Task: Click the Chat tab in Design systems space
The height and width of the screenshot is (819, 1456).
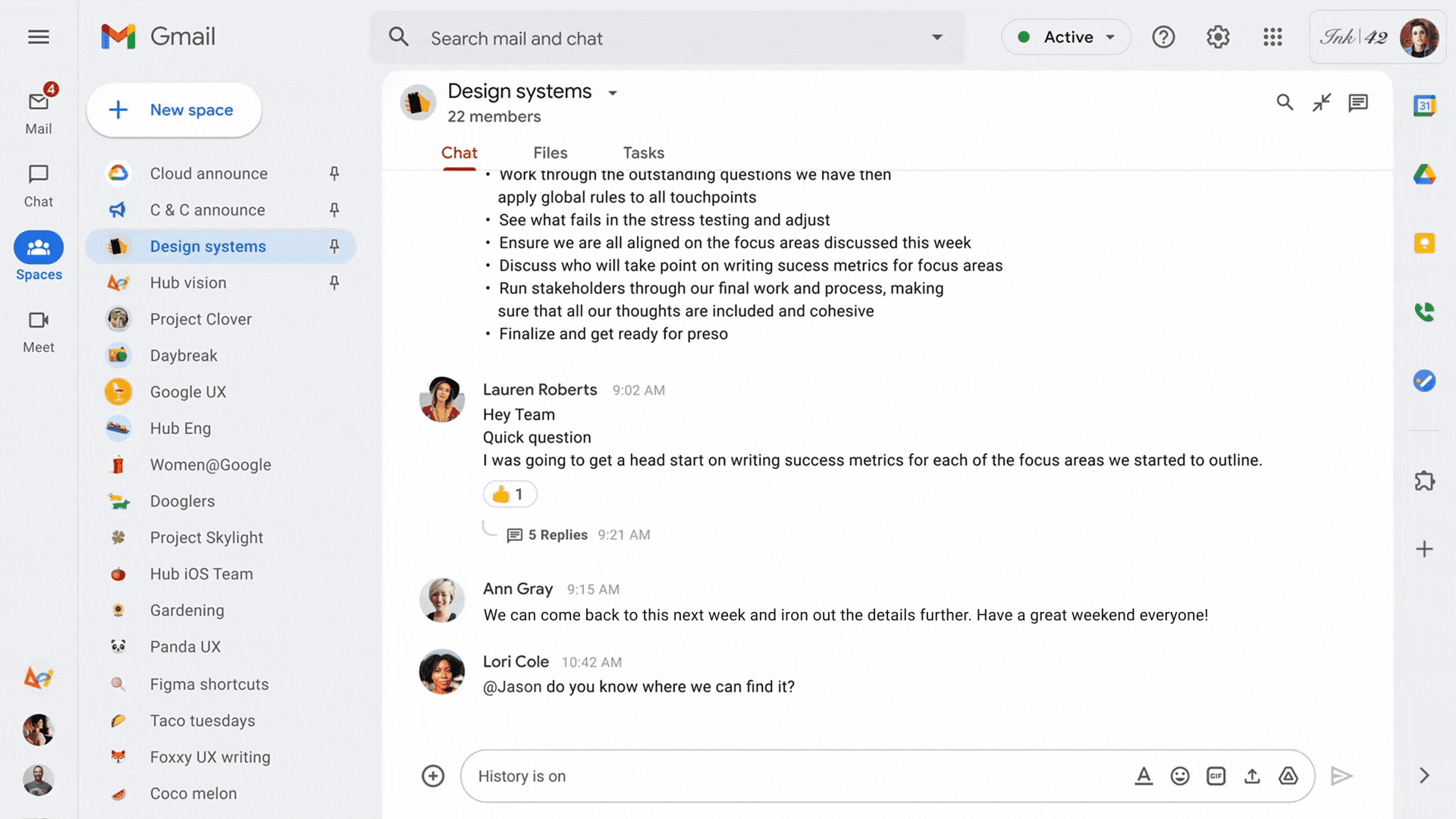Action: click(x=460, y=152)
